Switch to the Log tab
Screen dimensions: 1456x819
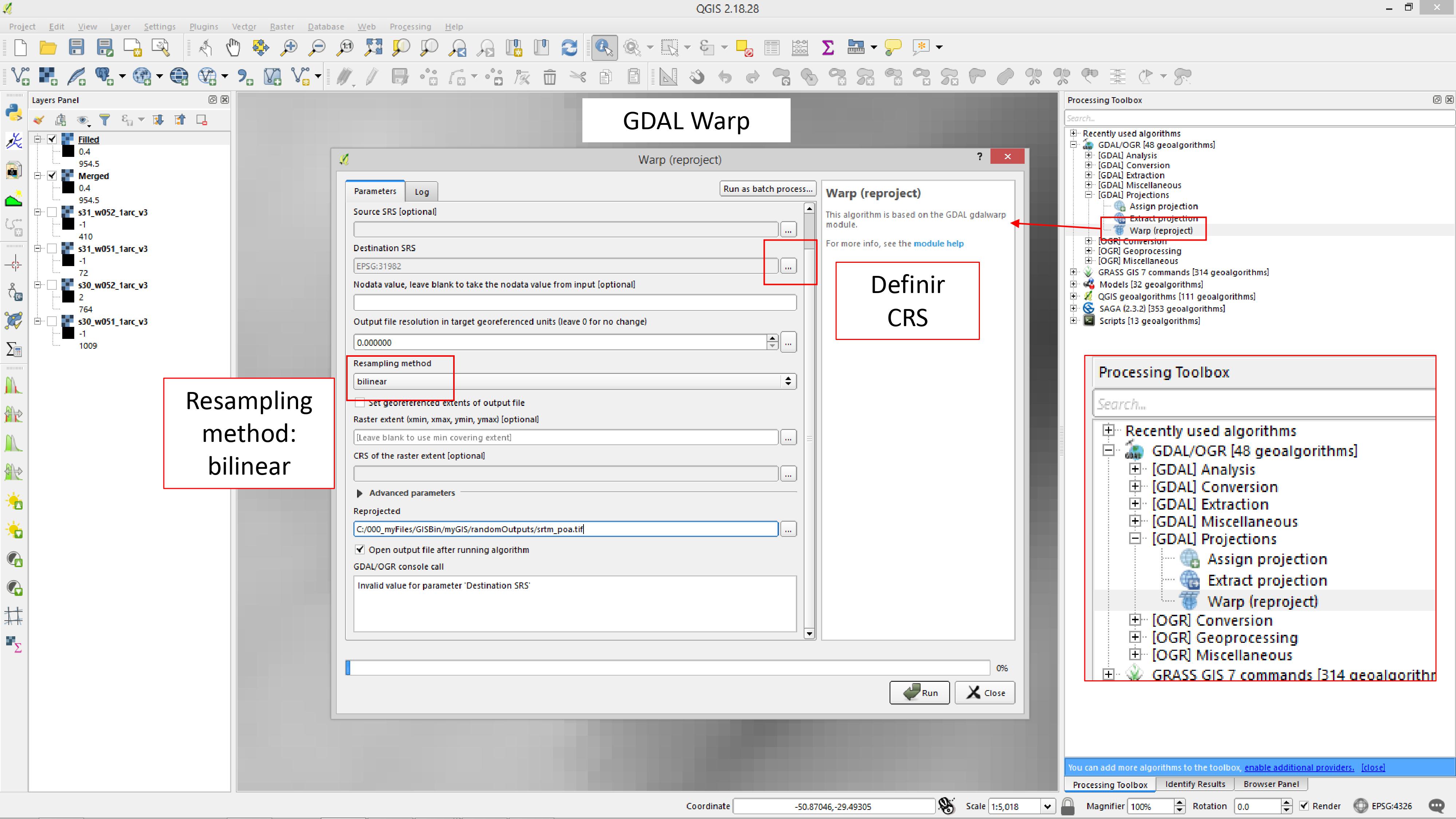pyautogui.click(x=422, y=191)
